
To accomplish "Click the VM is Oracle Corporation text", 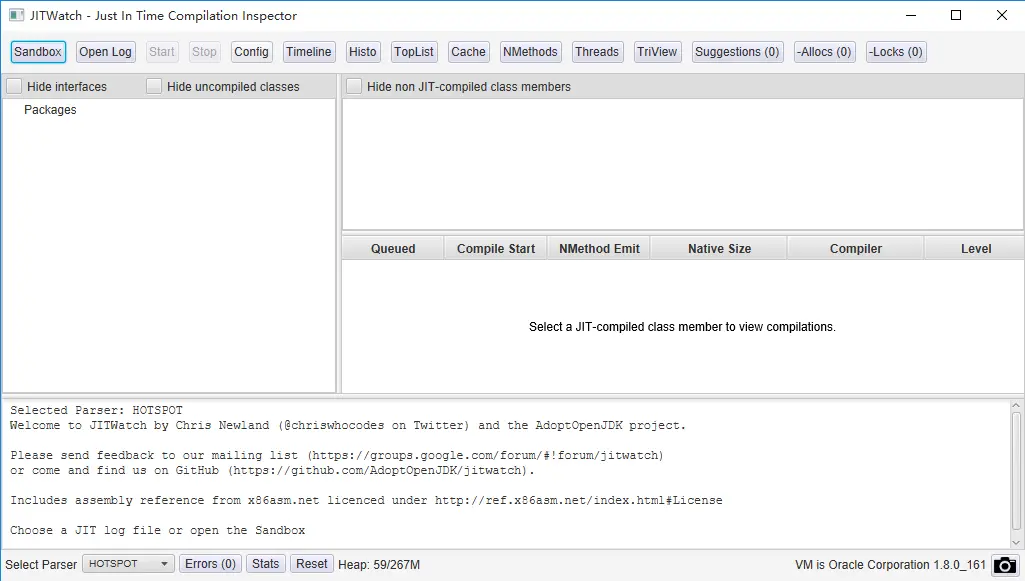I will point(890,565).
